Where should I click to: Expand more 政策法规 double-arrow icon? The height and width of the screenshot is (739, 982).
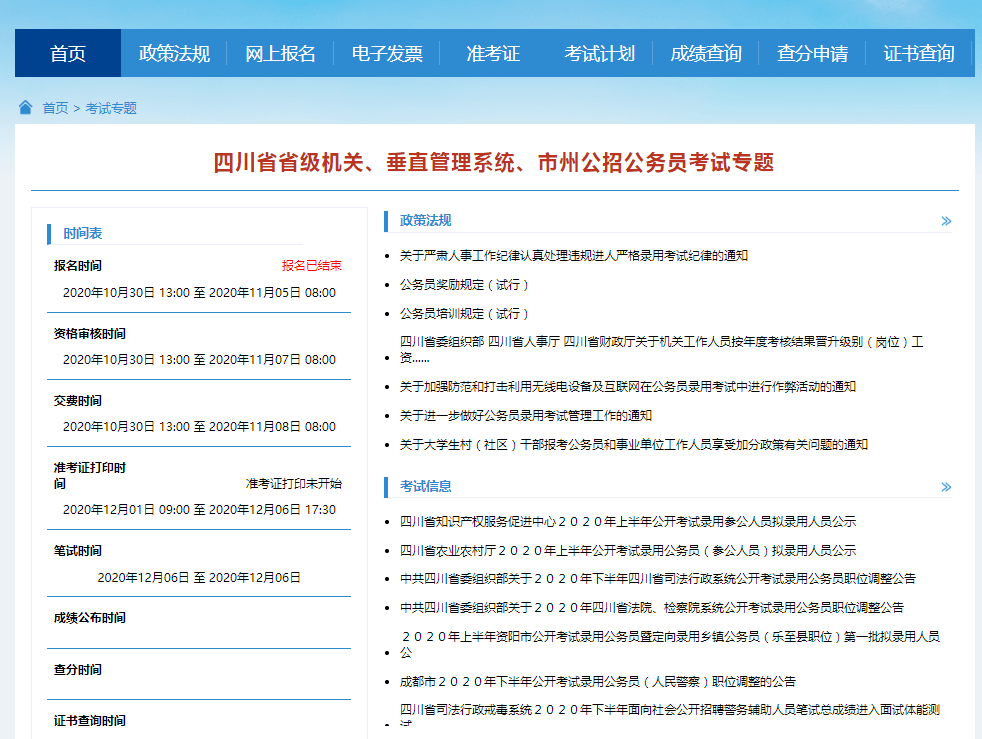(x=946, y=221)
